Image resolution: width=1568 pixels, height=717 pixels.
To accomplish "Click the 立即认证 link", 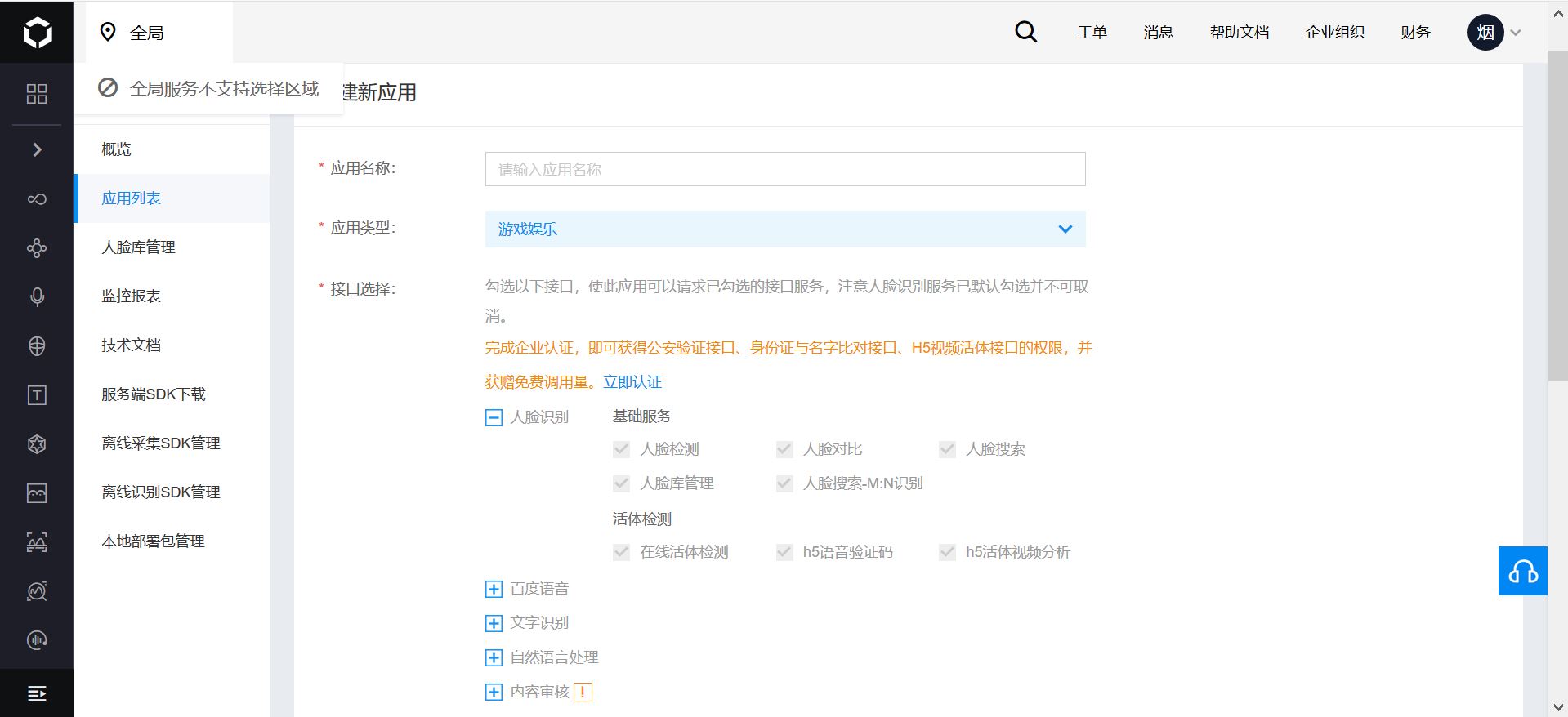I will (x=632, y=382).
